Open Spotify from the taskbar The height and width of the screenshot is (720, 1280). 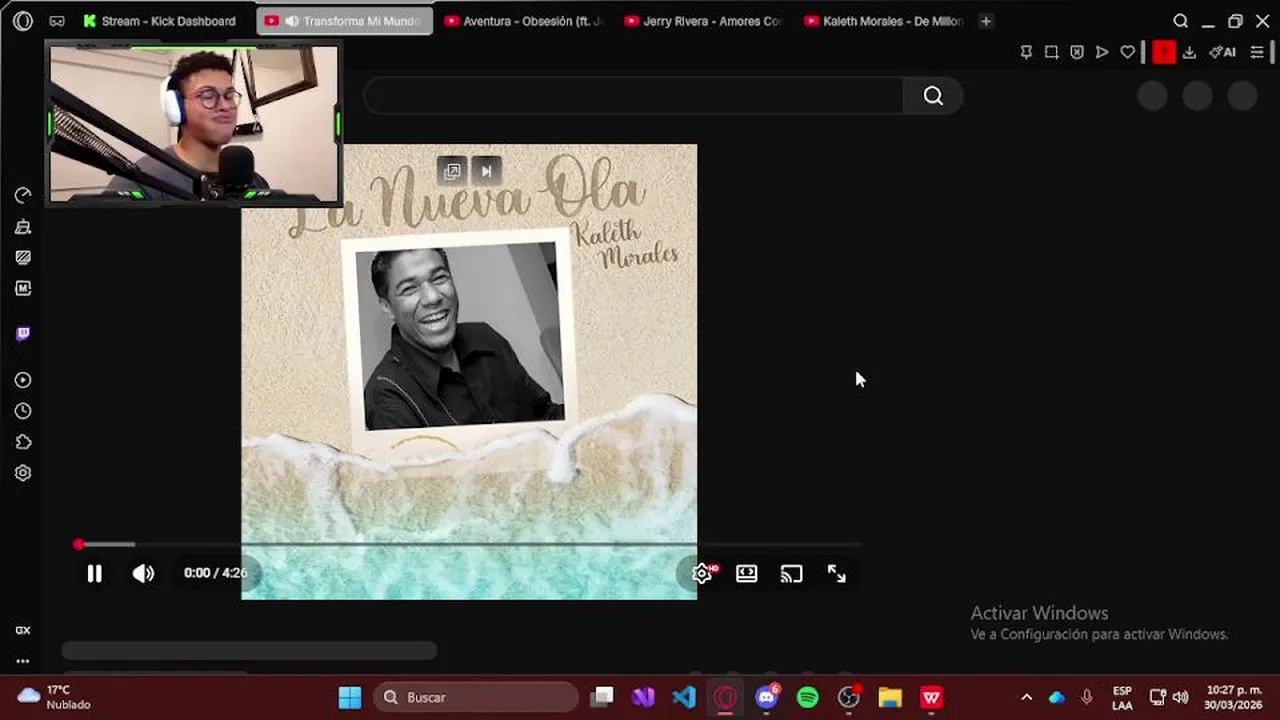pos(808,697)
